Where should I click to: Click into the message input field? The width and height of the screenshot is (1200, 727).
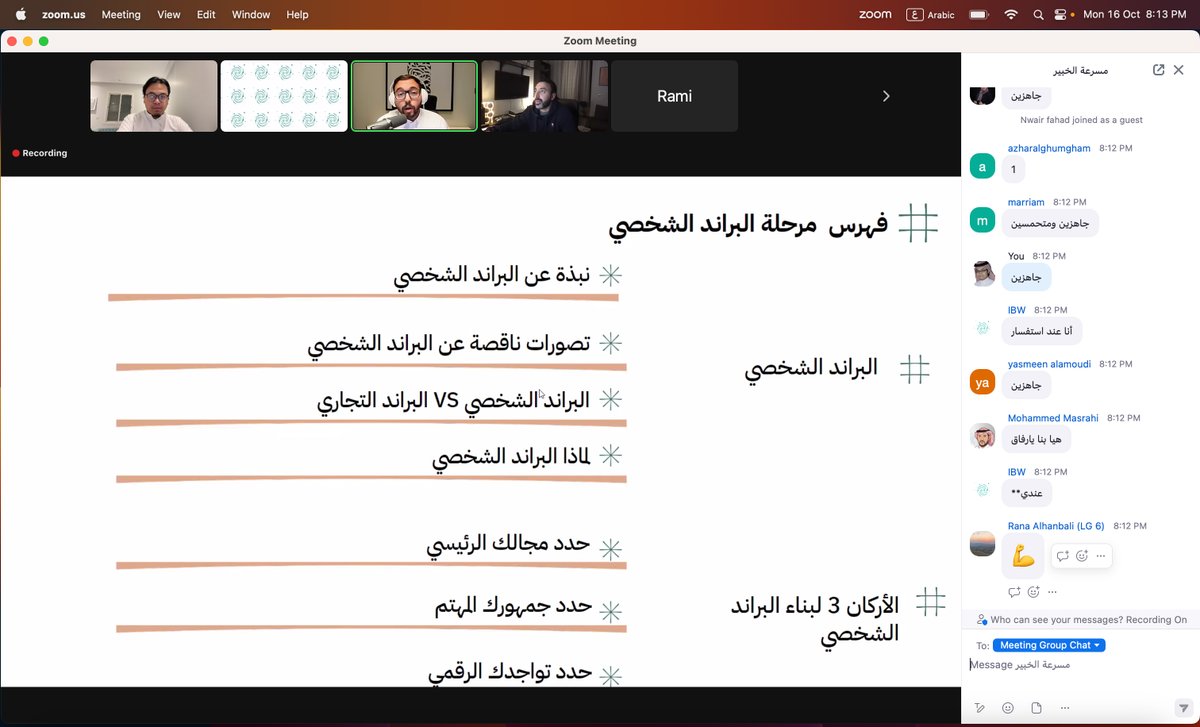pyautogui.click(x=1080, y=664)
